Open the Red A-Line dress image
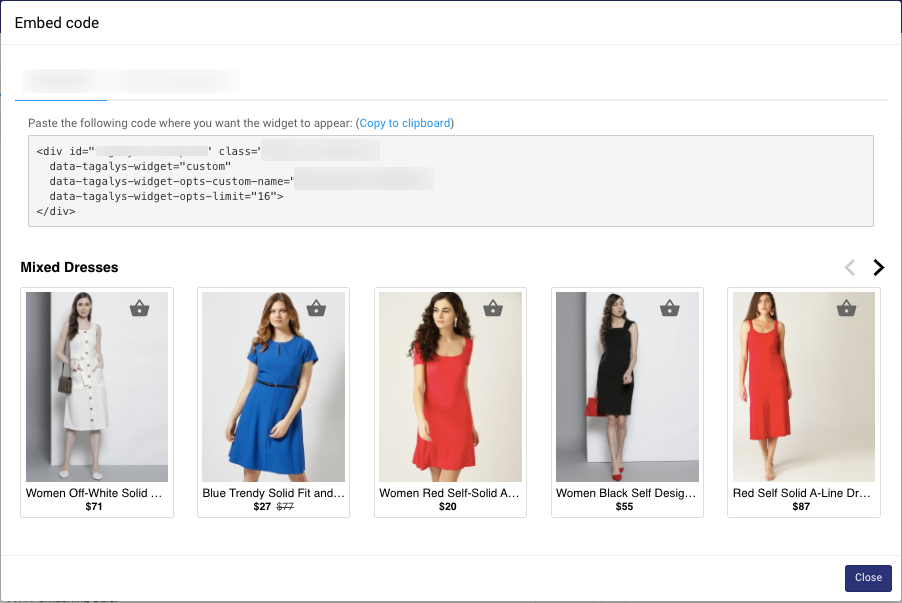902x603 pixels. (804, 387)
